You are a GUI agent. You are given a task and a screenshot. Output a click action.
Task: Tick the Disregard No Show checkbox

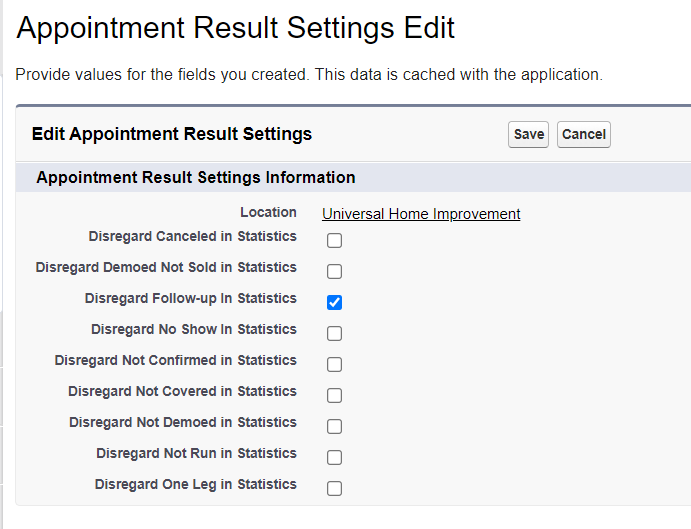click(334, 333)
